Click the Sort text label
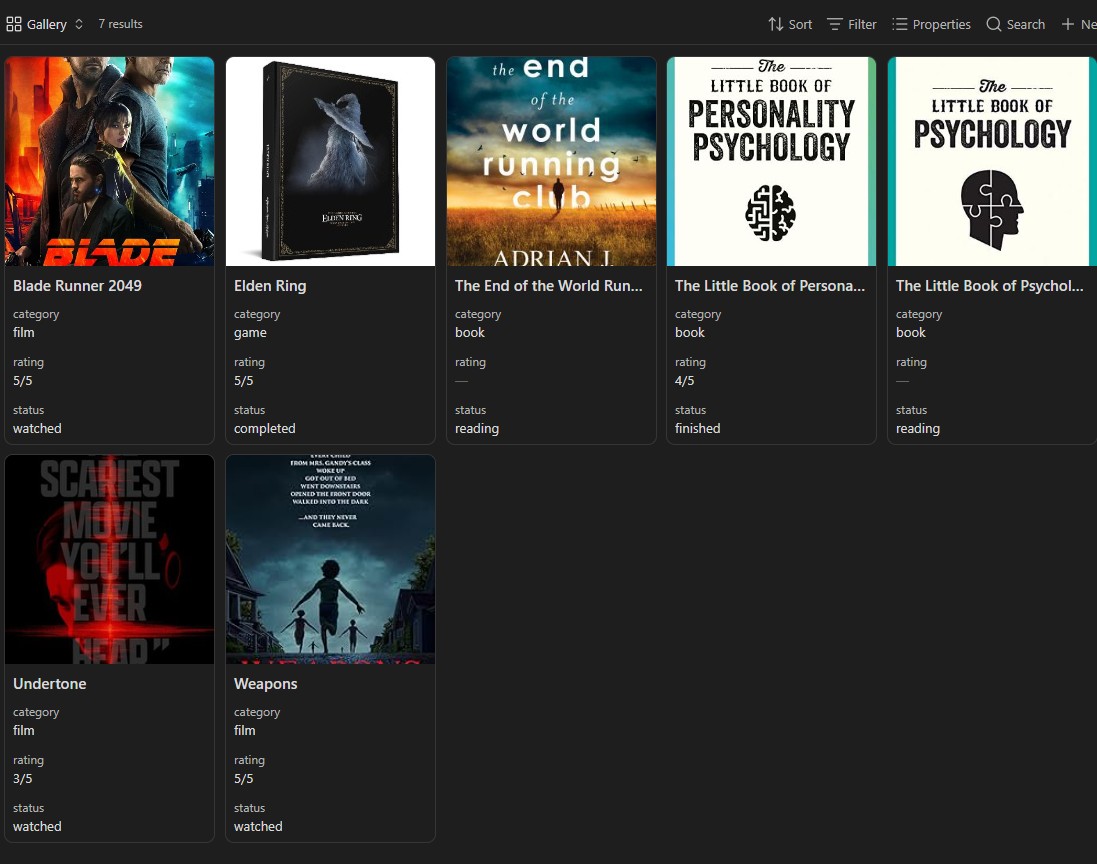This screenshot has height=864, width=1097. [x=800, y=24]
